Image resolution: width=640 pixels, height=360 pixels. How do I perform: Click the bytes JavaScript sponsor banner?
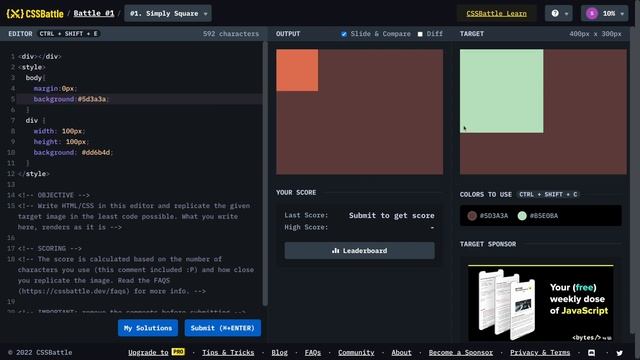coord(540,303)
